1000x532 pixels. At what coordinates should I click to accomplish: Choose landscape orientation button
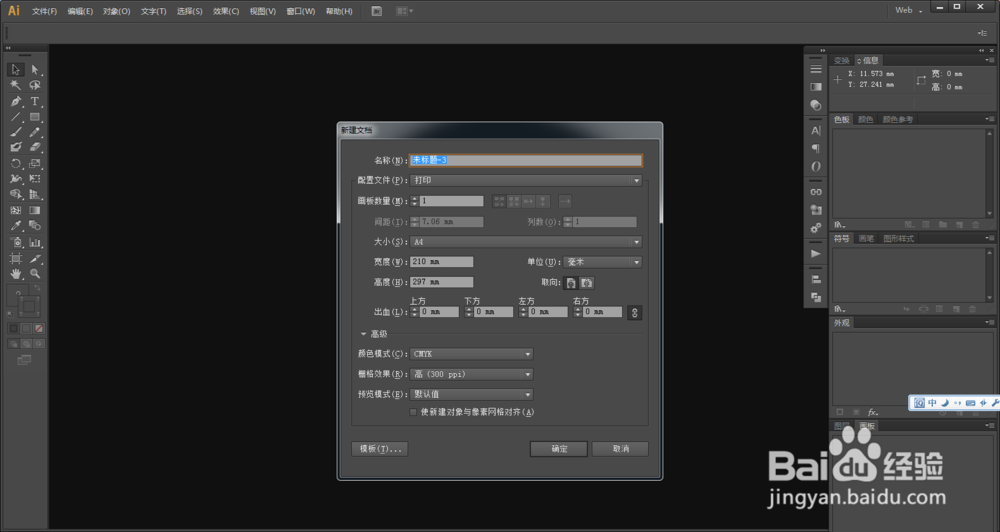tap(587, 283)
